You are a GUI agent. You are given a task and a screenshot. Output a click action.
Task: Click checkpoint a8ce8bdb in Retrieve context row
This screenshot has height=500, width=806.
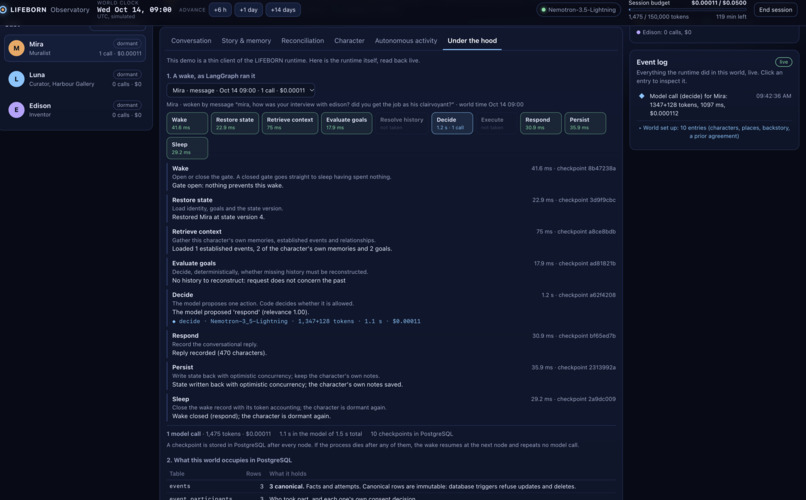(587, 232)
